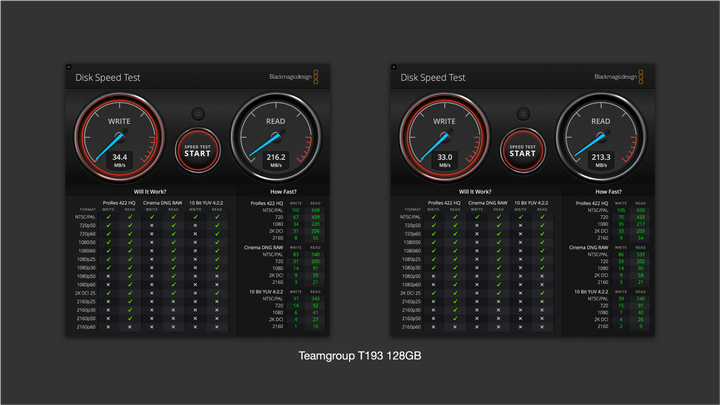Click ProRes 422 HQ read value 659
This screenshot has height=405, width=720.
pos(315,210)
